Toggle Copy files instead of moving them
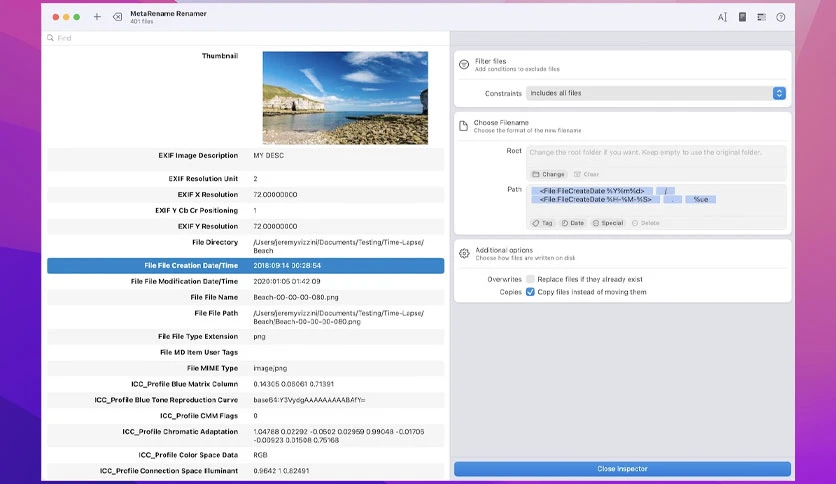836x484 pixels. (x=530, y=292)
